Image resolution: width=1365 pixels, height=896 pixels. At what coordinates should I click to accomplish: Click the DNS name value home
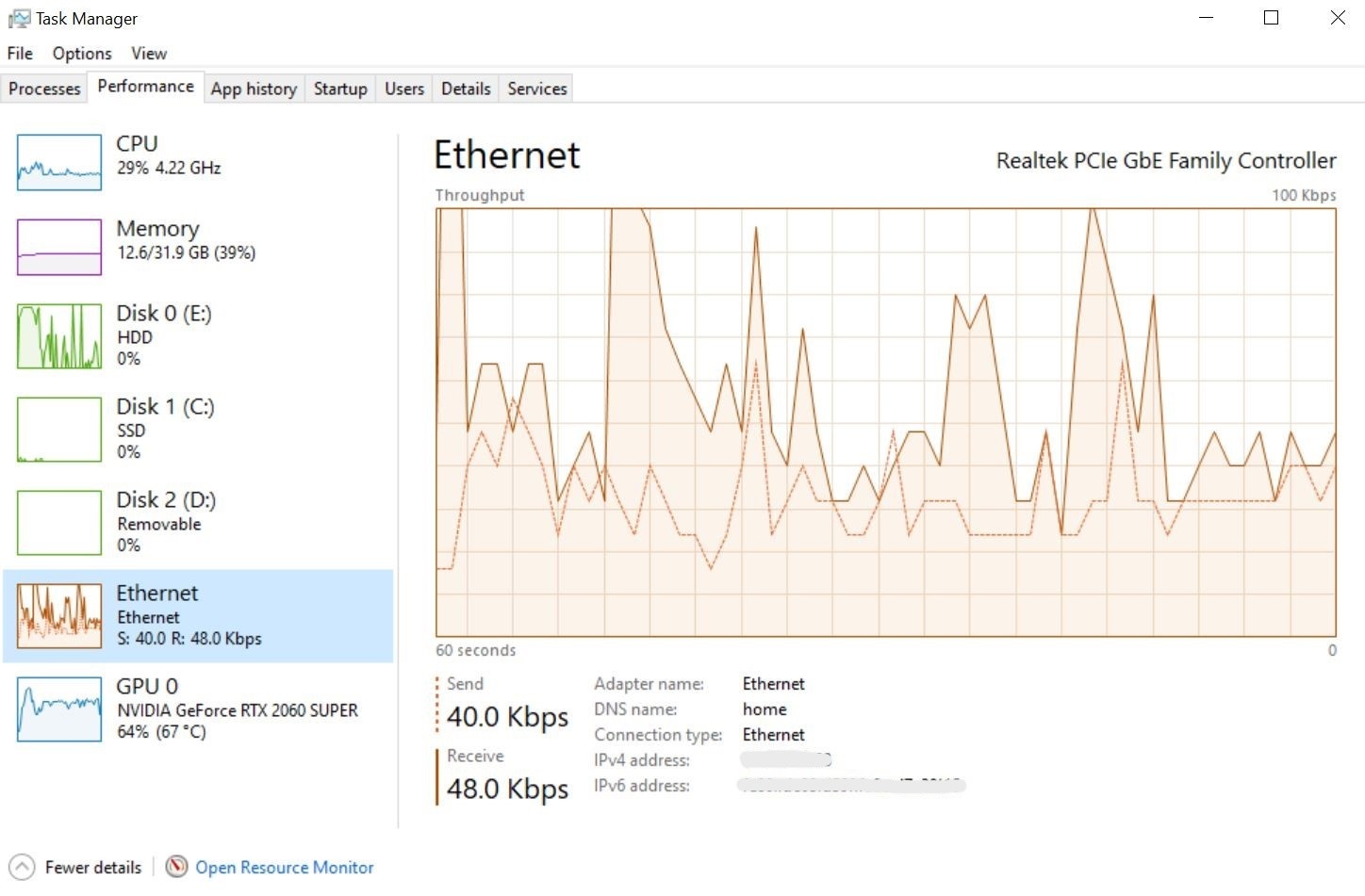click(765, 709)
